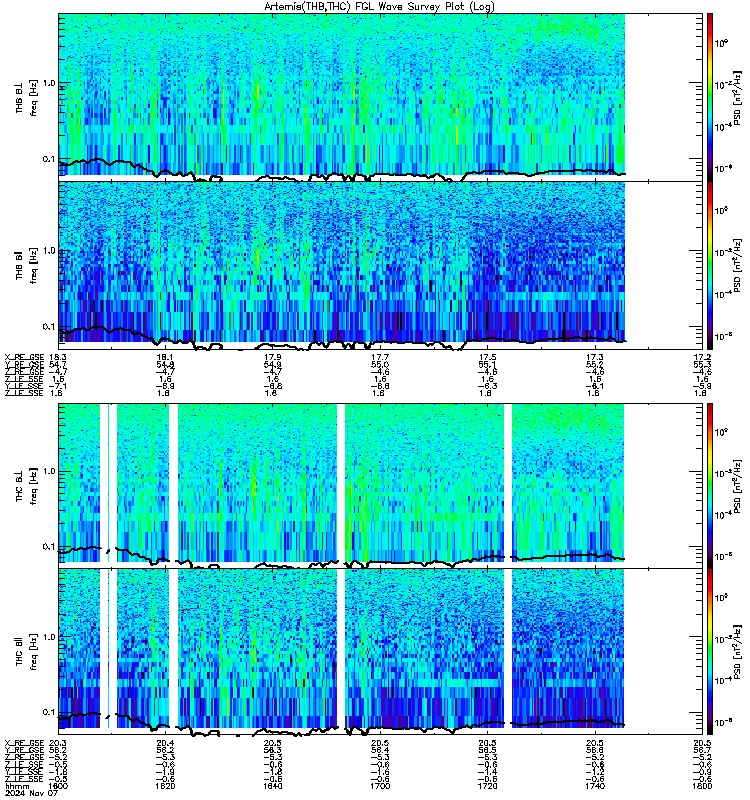Click the '1720' time tick label
The image size is (750, 800).
487,786
